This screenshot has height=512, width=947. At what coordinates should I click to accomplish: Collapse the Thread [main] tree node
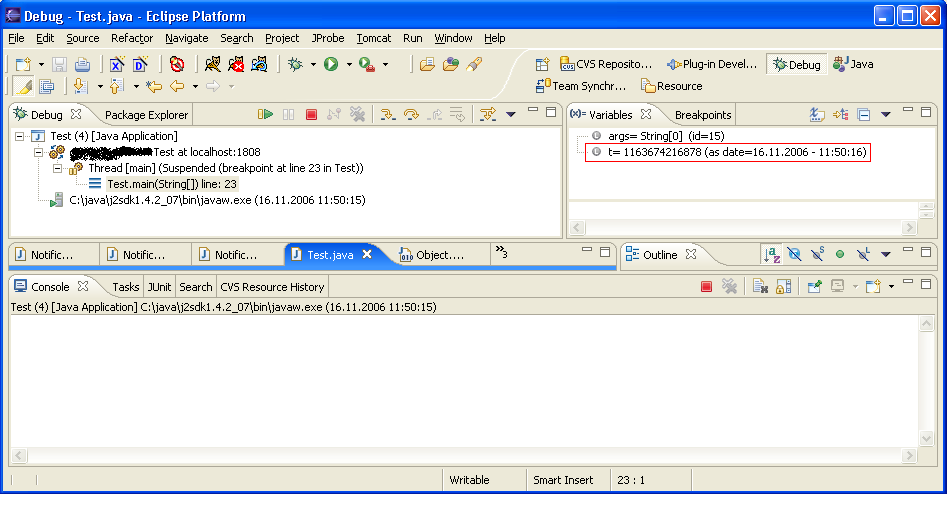tap(57, 168)
